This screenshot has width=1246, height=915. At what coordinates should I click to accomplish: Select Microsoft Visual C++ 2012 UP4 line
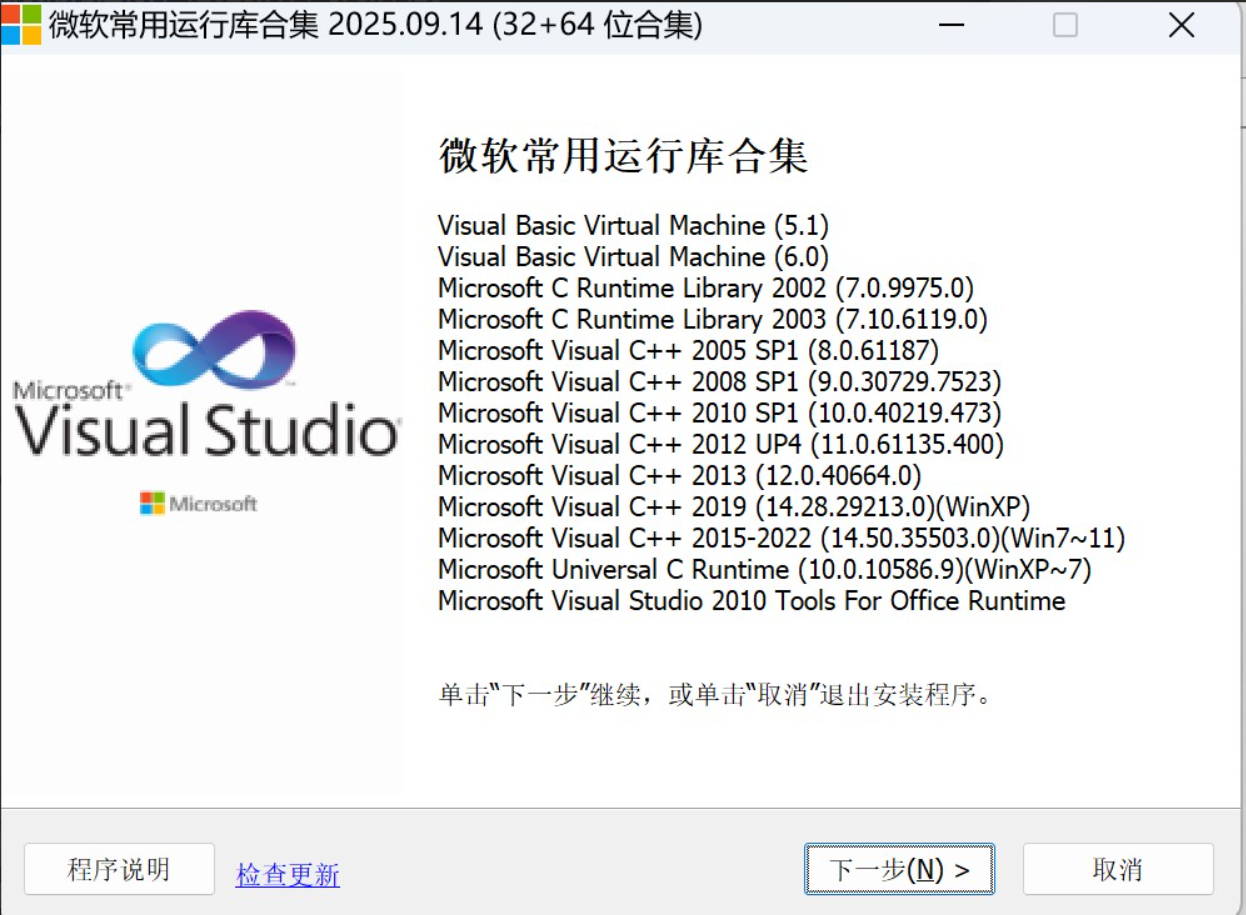721,444
